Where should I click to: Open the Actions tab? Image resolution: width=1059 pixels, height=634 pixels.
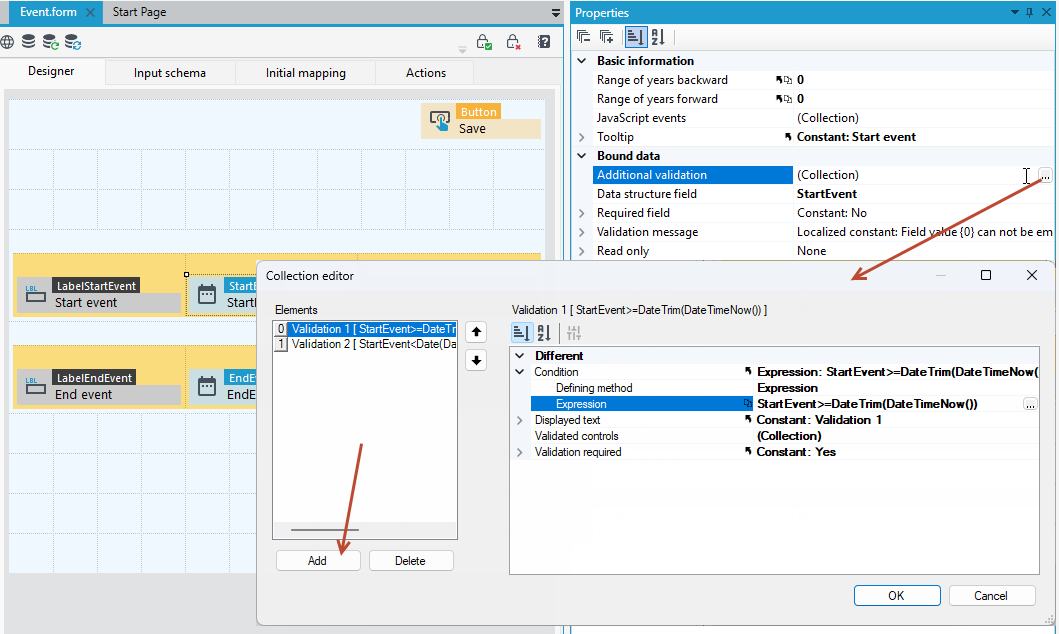click(x=425, y=73)
